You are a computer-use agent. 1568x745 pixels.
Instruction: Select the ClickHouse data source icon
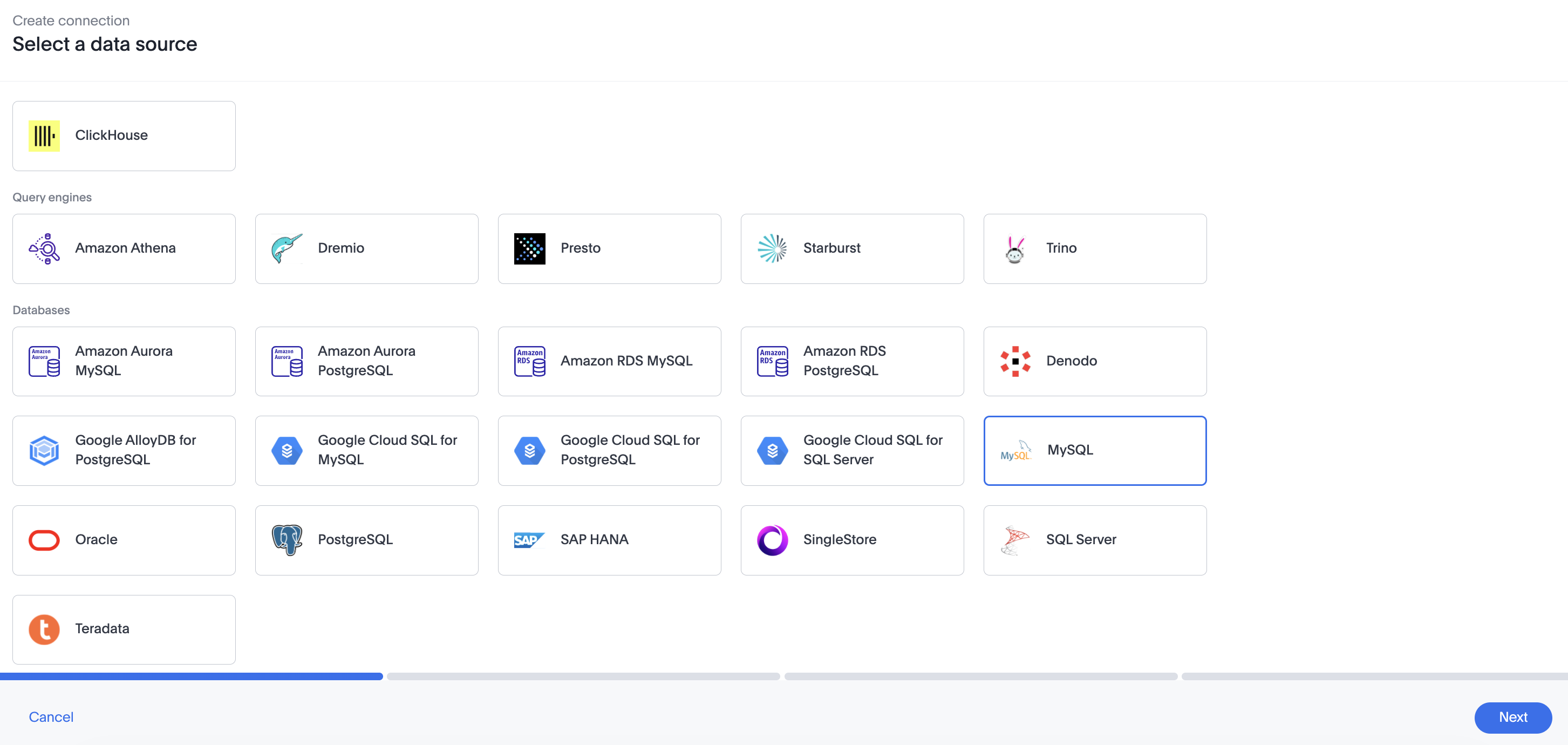(43, 135)
